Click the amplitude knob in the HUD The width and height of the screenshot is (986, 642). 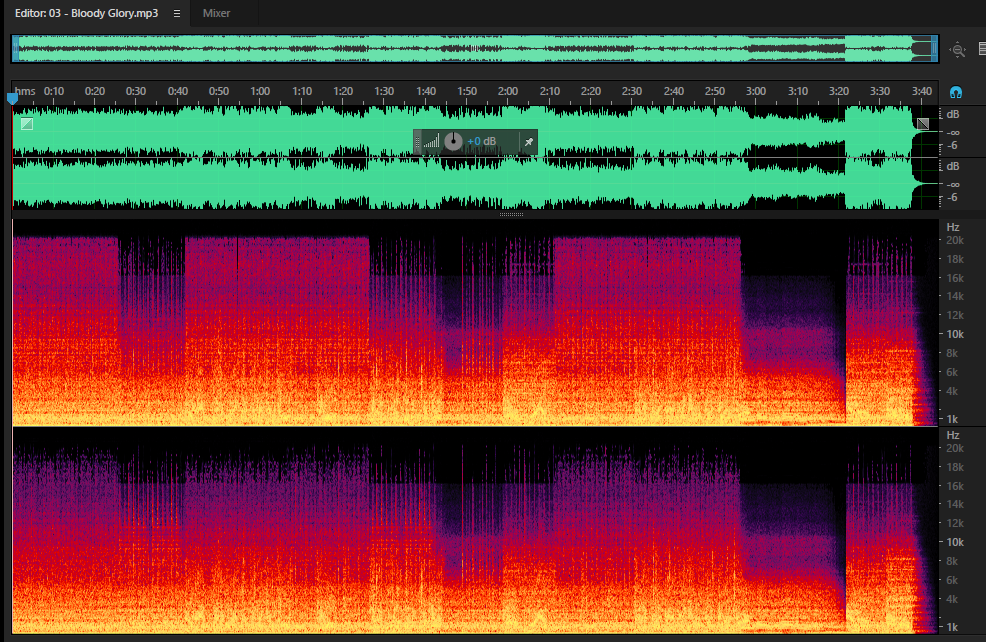453,142
